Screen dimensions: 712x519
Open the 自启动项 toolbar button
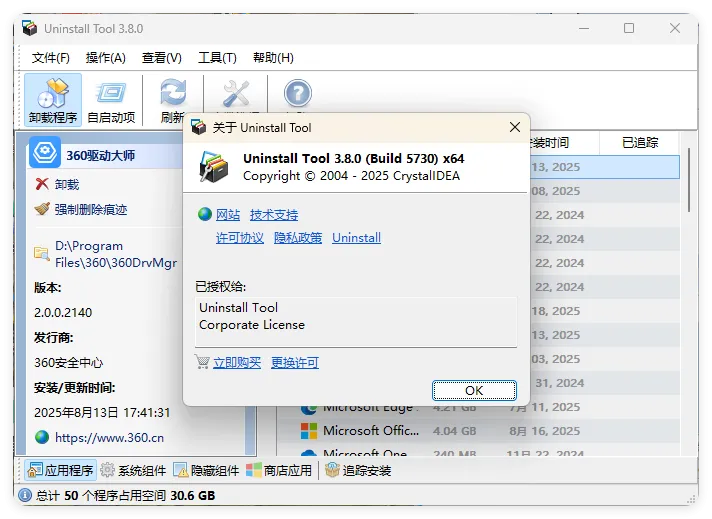(x=111, y=100)
